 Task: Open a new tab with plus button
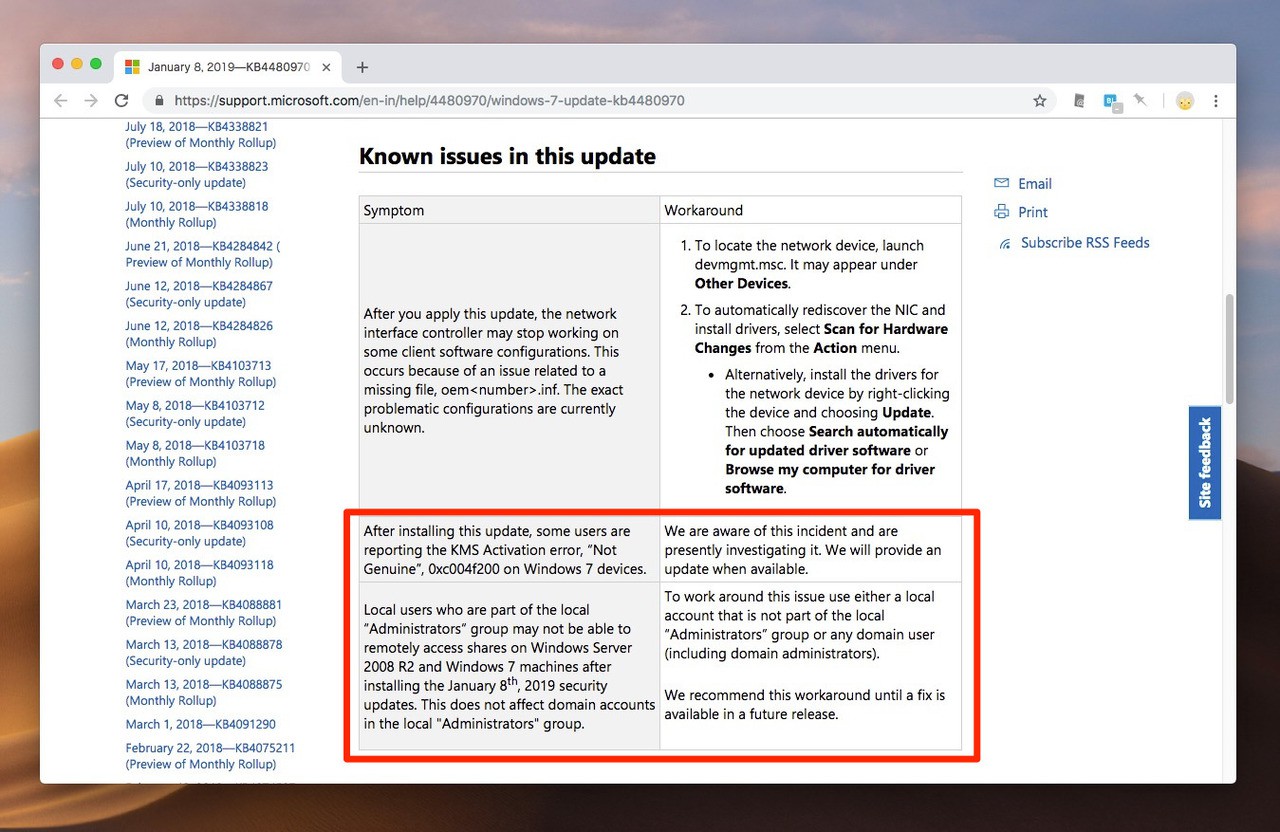362,67
